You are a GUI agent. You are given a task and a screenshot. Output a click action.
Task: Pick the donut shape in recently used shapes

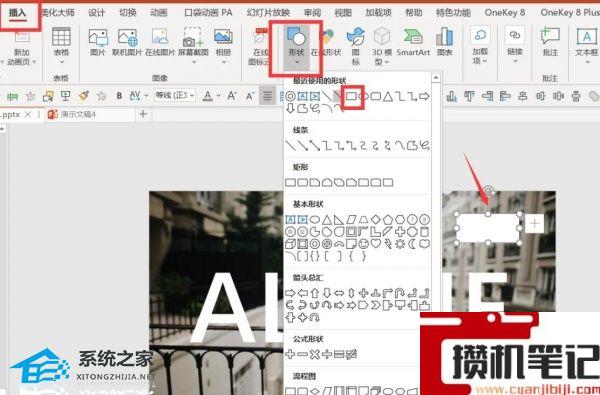coord(290,96)
